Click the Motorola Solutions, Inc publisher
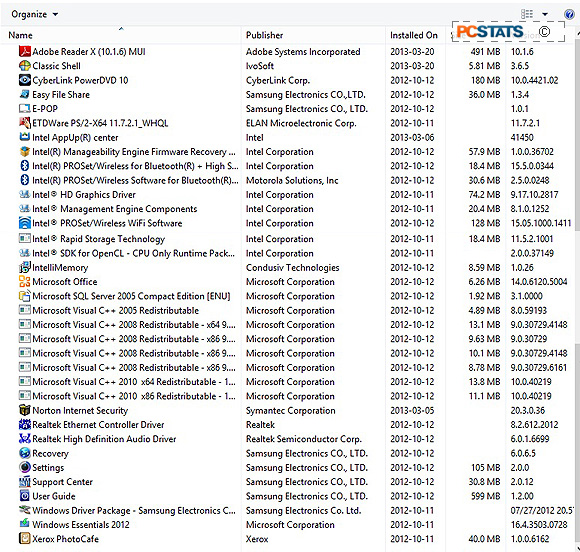 (292, 180)
